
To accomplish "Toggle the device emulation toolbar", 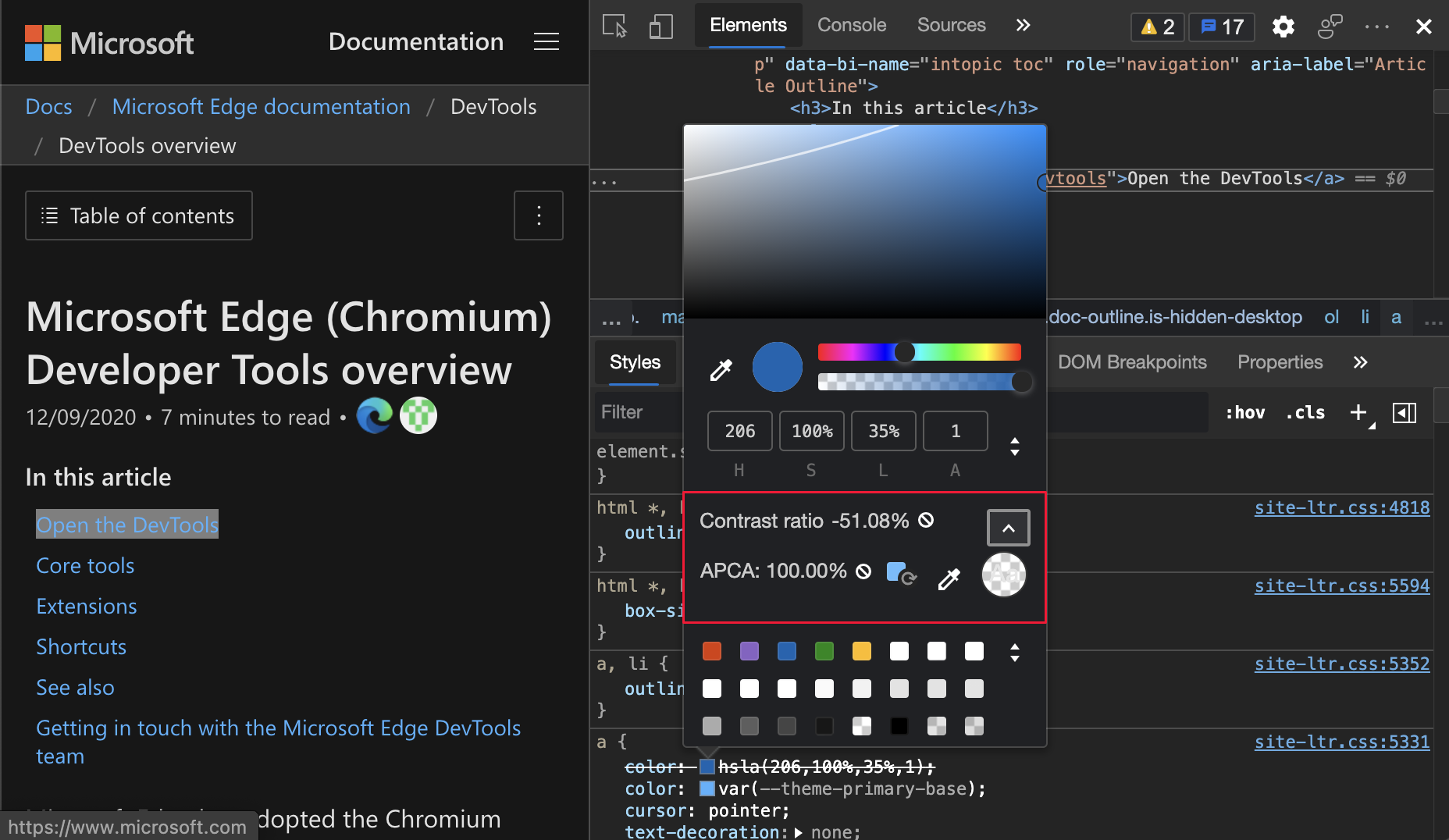I will pyautogui.click(x=660, y=26).
